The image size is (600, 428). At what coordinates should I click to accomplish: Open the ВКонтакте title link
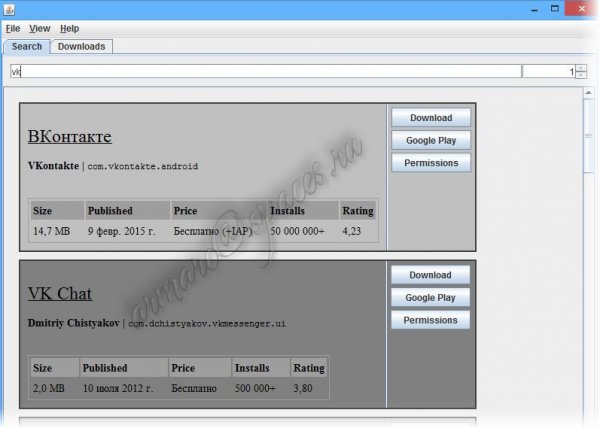70,137
